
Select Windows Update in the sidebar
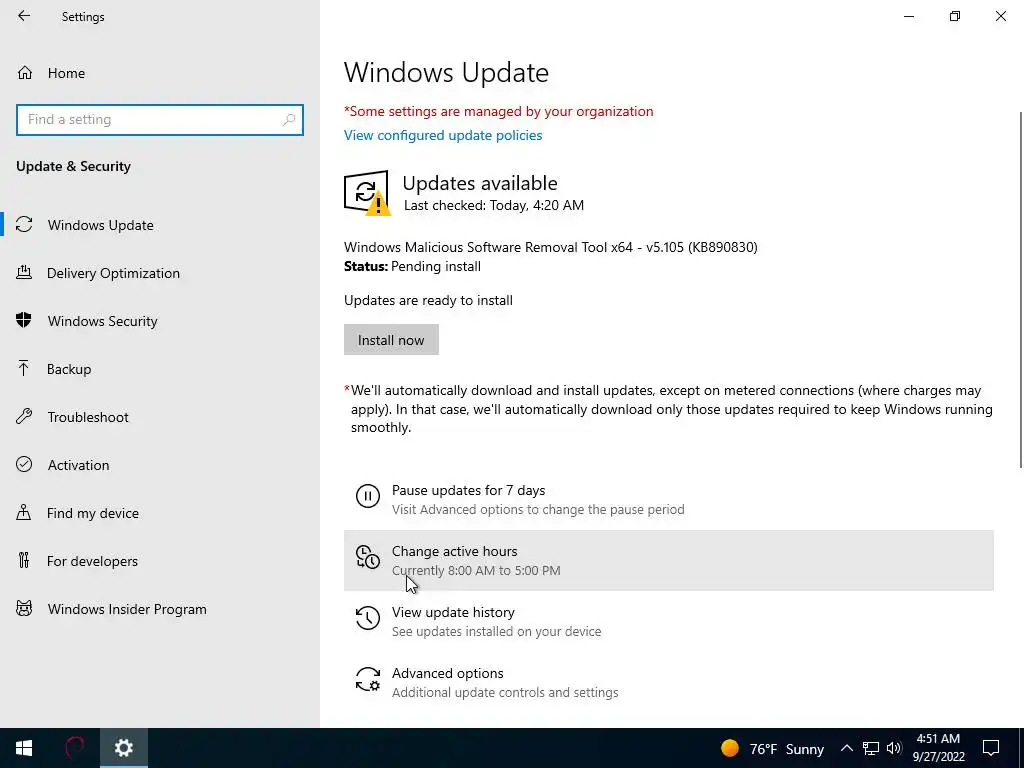click(160, 225)
